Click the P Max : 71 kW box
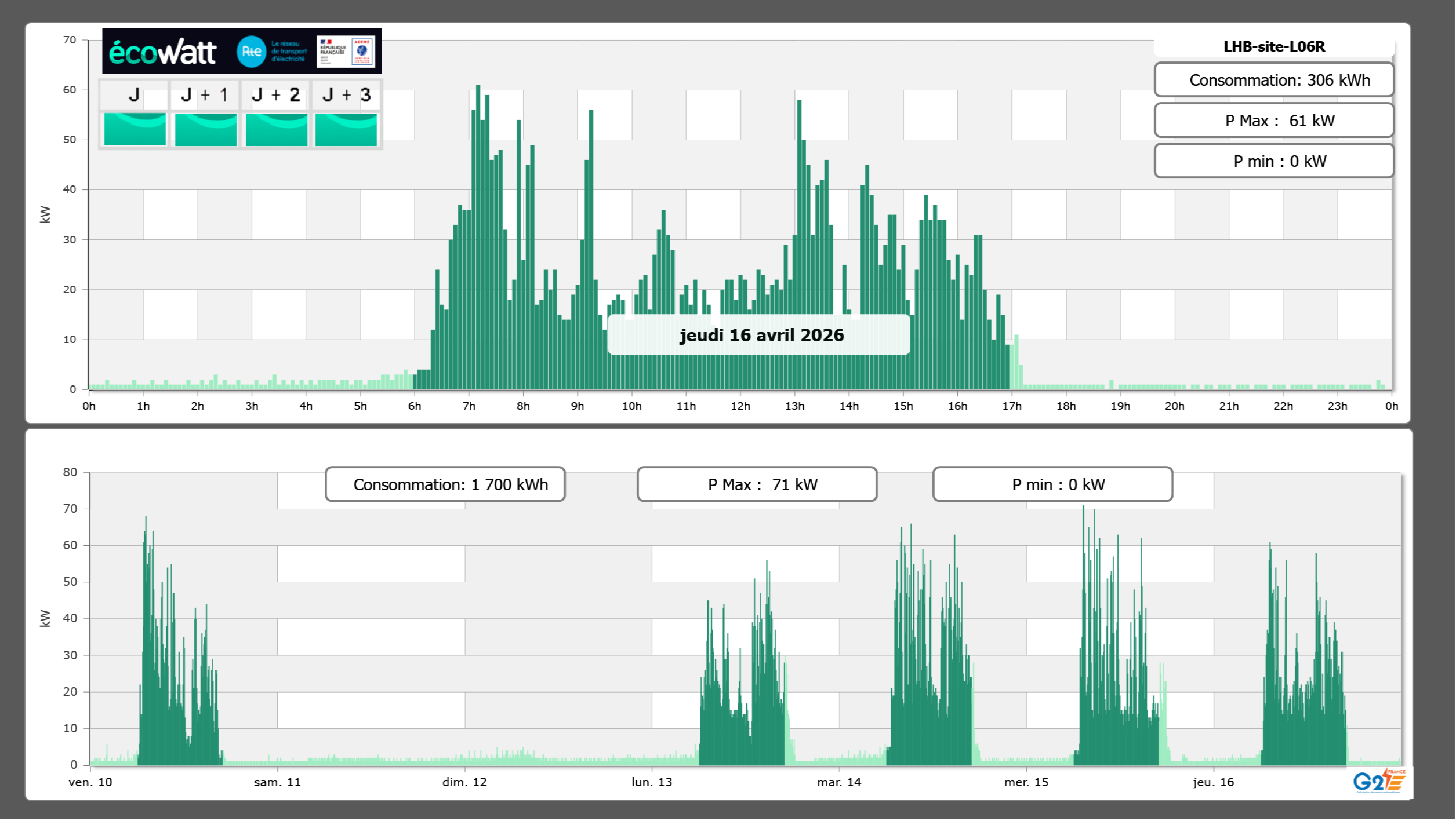Viewport: 1456px width, 820px height. click(x=757, y=484)
